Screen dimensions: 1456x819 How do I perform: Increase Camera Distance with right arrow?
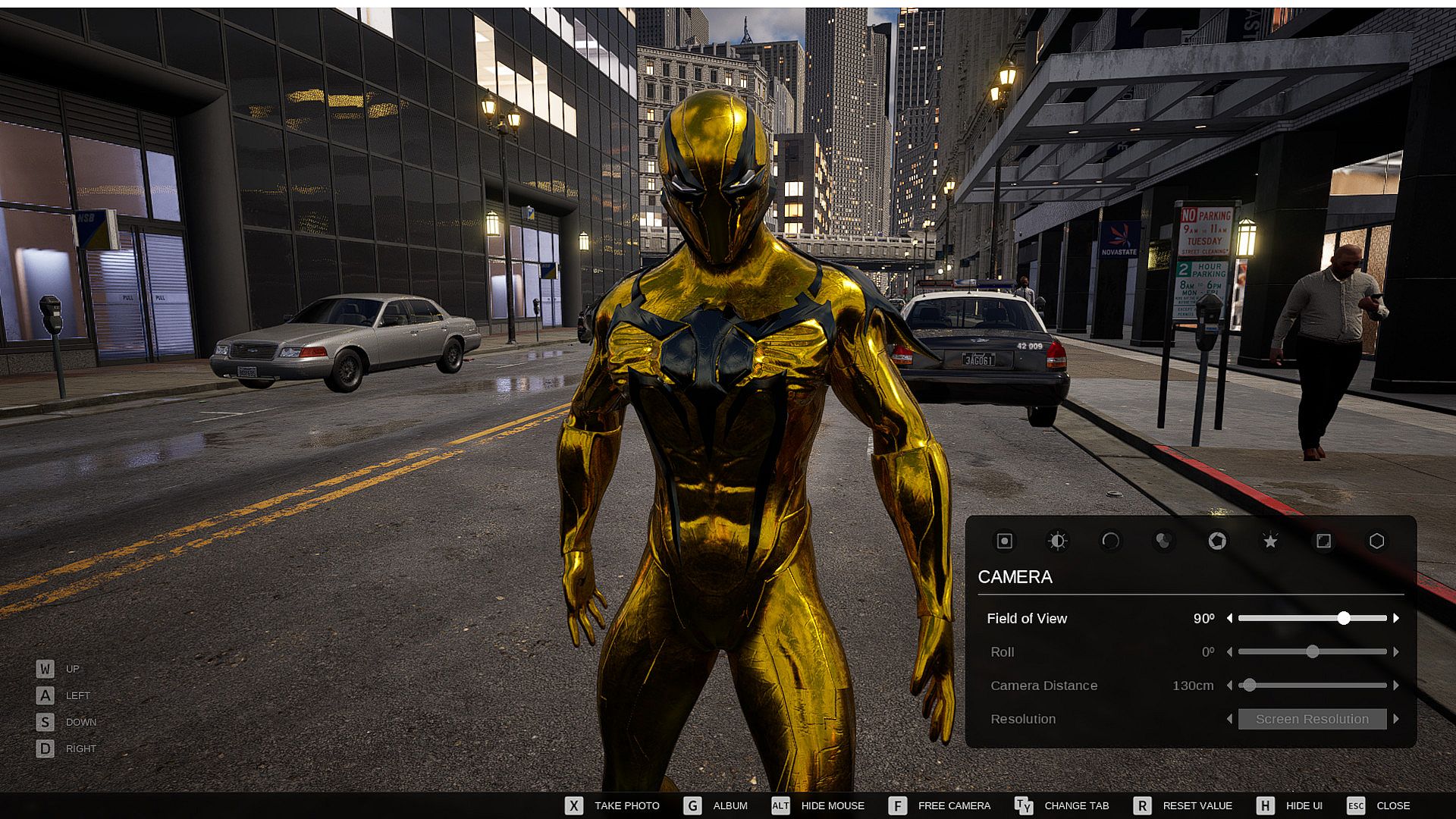pyautogui.click(x=1396, y=685)
